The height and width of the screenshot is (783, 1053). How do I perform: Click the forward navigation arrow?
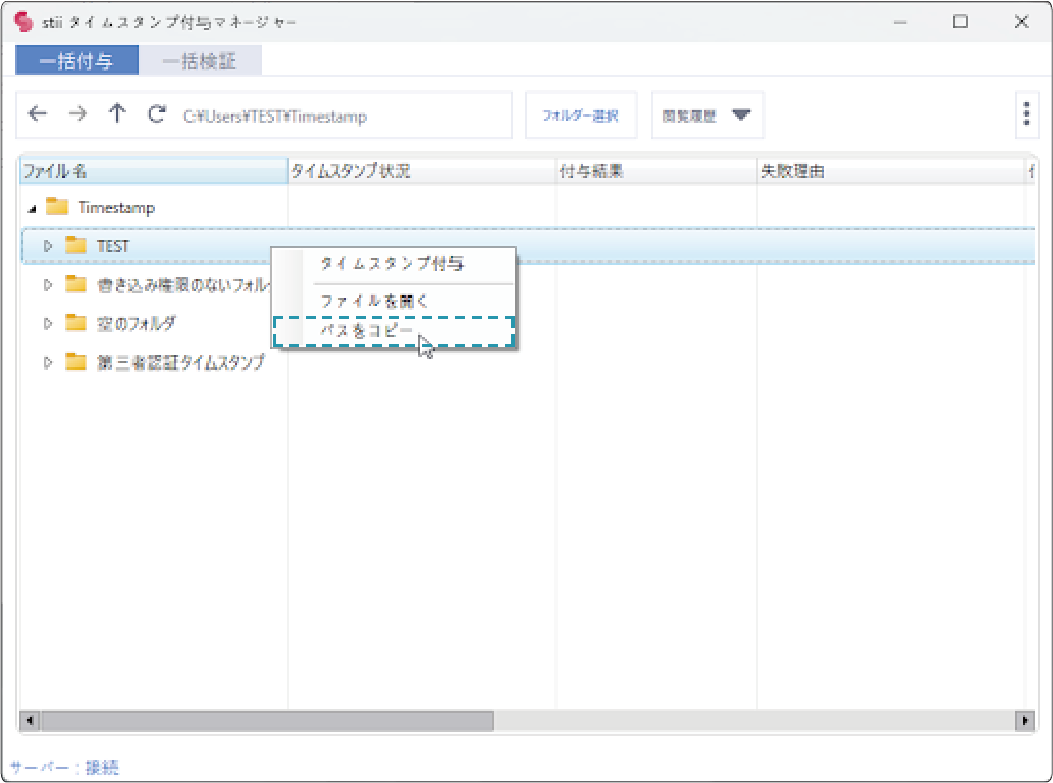pos(77,114)
